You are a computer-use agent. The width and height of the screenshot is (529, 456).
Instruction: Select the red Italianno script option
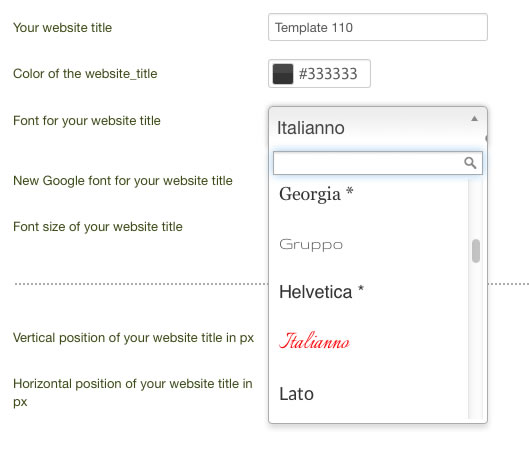coord(369,341)
